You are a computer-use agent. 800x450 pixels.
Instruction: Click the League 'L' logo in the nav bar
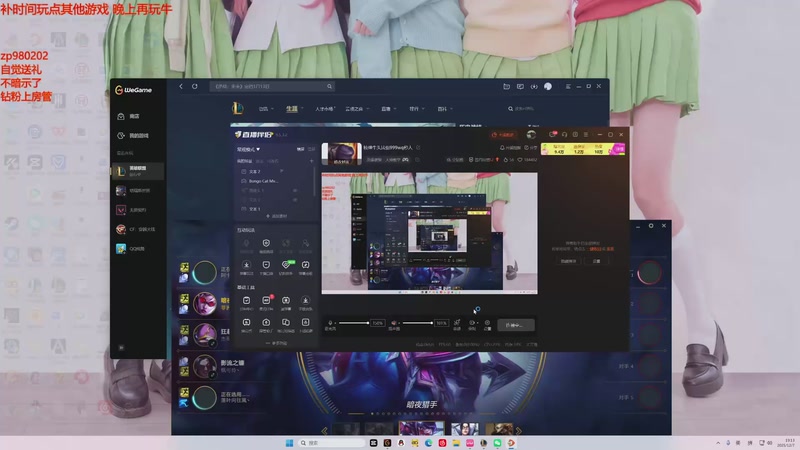(237, 108)
